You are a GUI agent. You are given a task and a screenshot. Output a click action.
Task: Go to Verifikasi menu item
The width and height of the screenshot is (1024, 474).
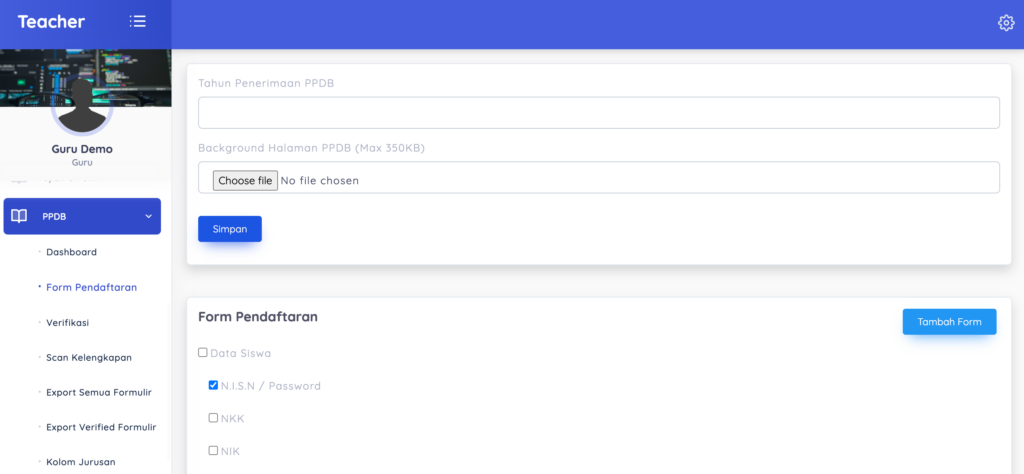pos(67,323)
